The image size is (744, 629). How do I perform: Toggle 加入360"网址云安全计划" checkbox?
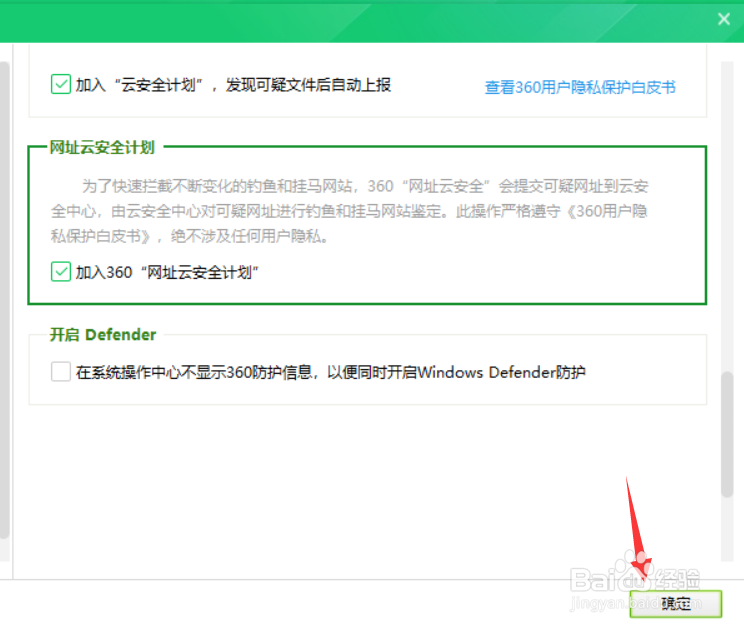61,272
